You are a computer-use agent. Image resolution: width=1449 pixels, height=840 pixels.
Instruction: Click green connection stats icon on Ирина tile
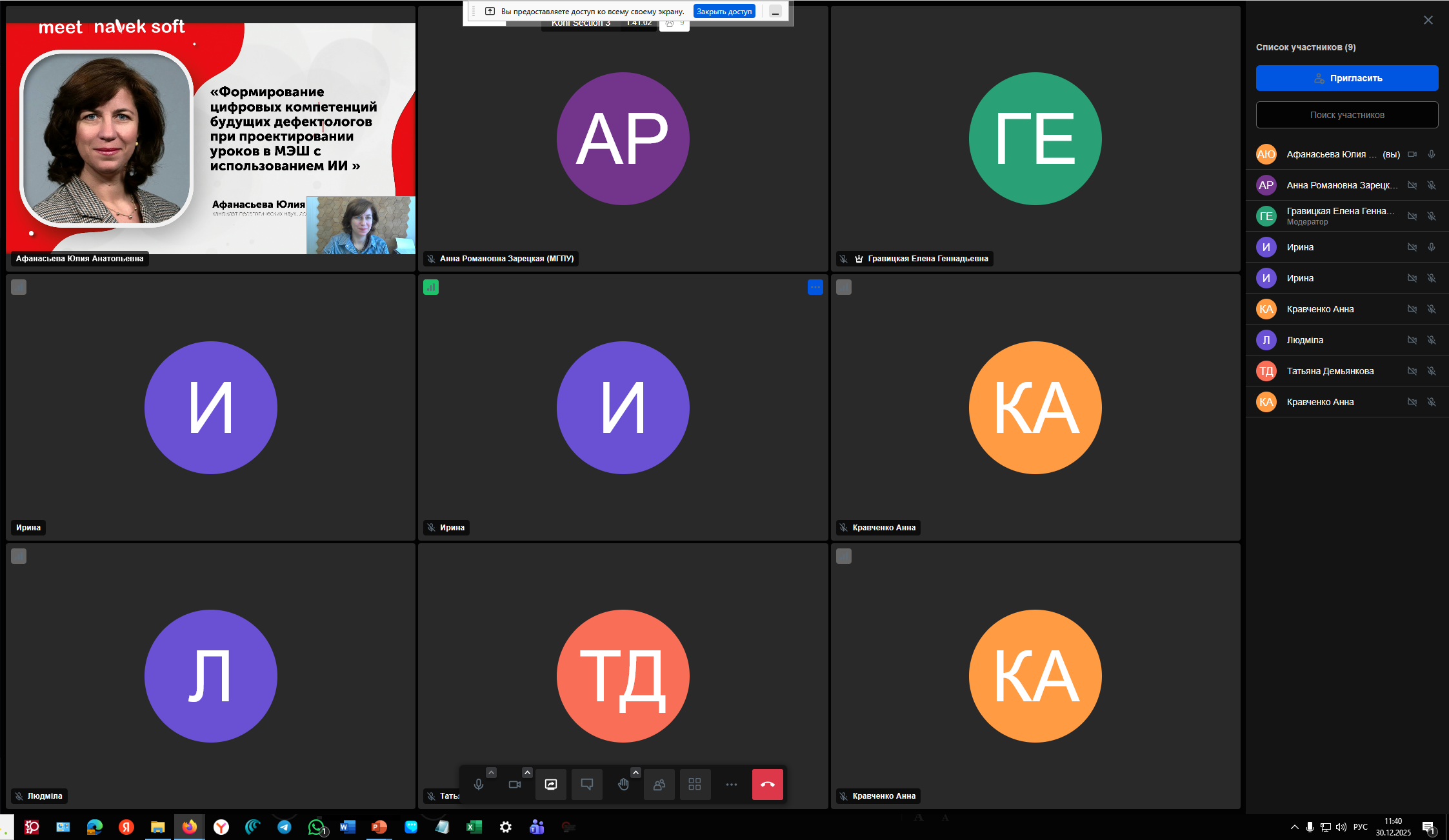tap(431, 287)
